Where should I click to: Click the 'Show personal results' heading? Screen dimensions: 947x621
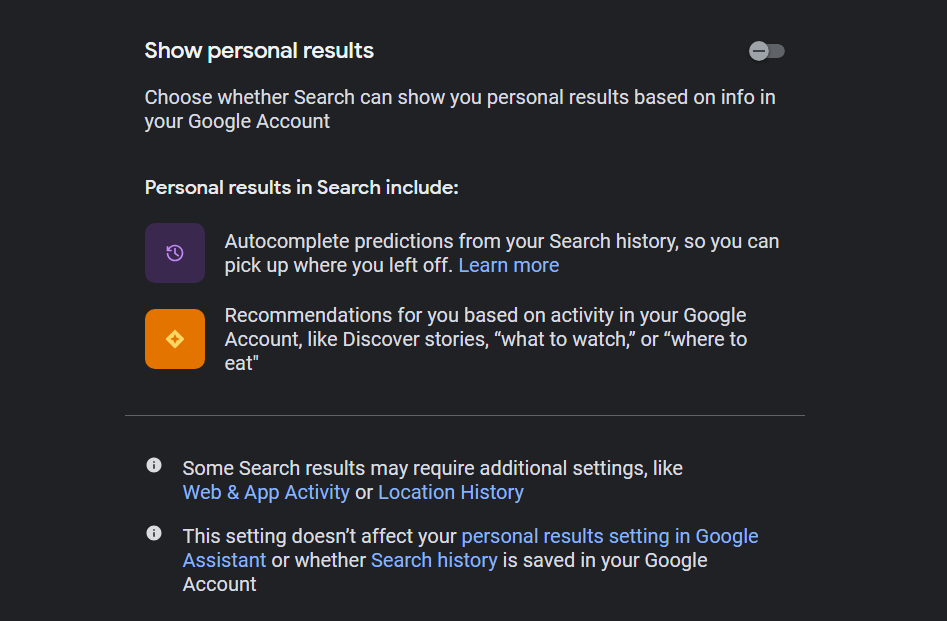[259, 51]
